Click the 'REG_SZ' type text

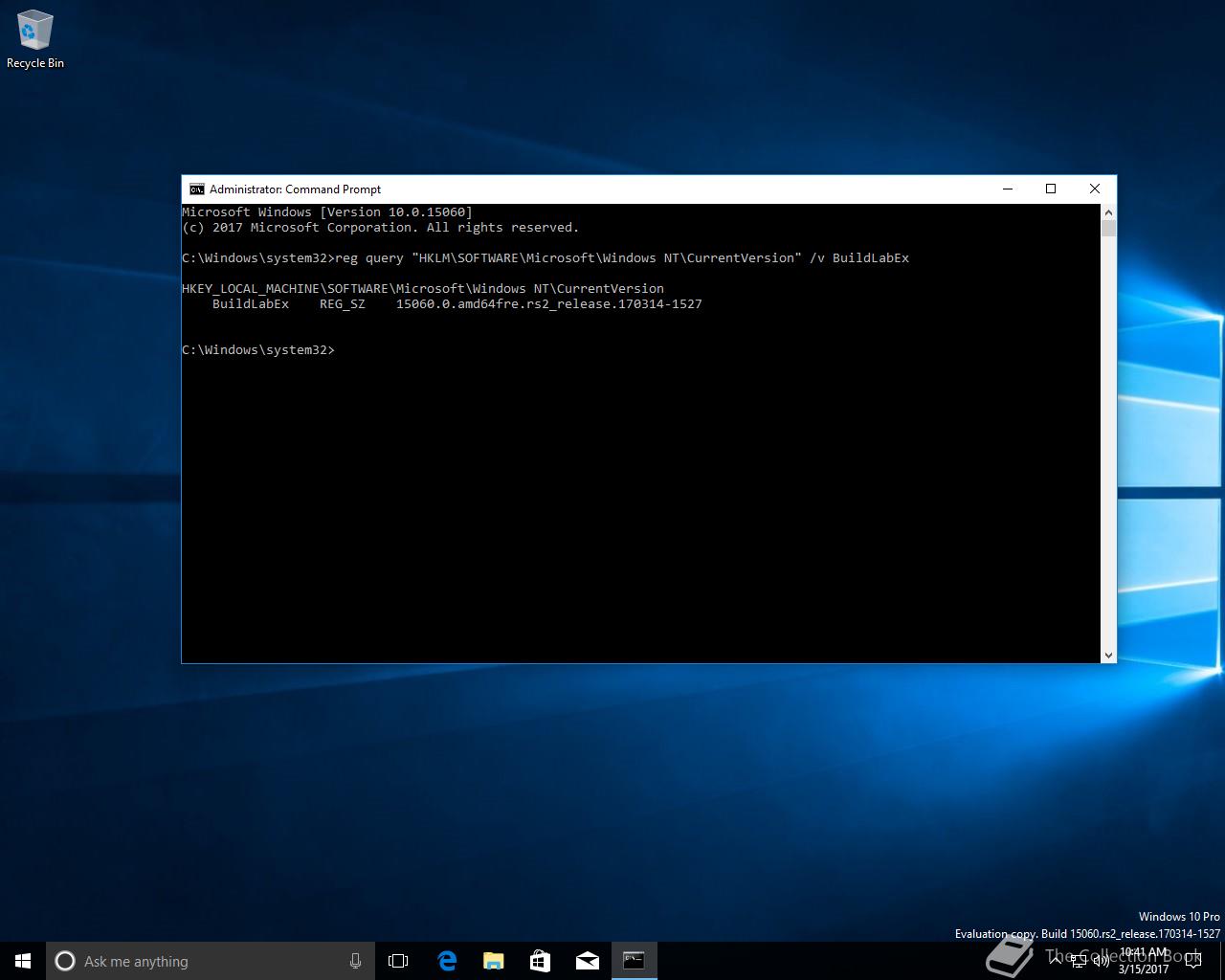343,304
